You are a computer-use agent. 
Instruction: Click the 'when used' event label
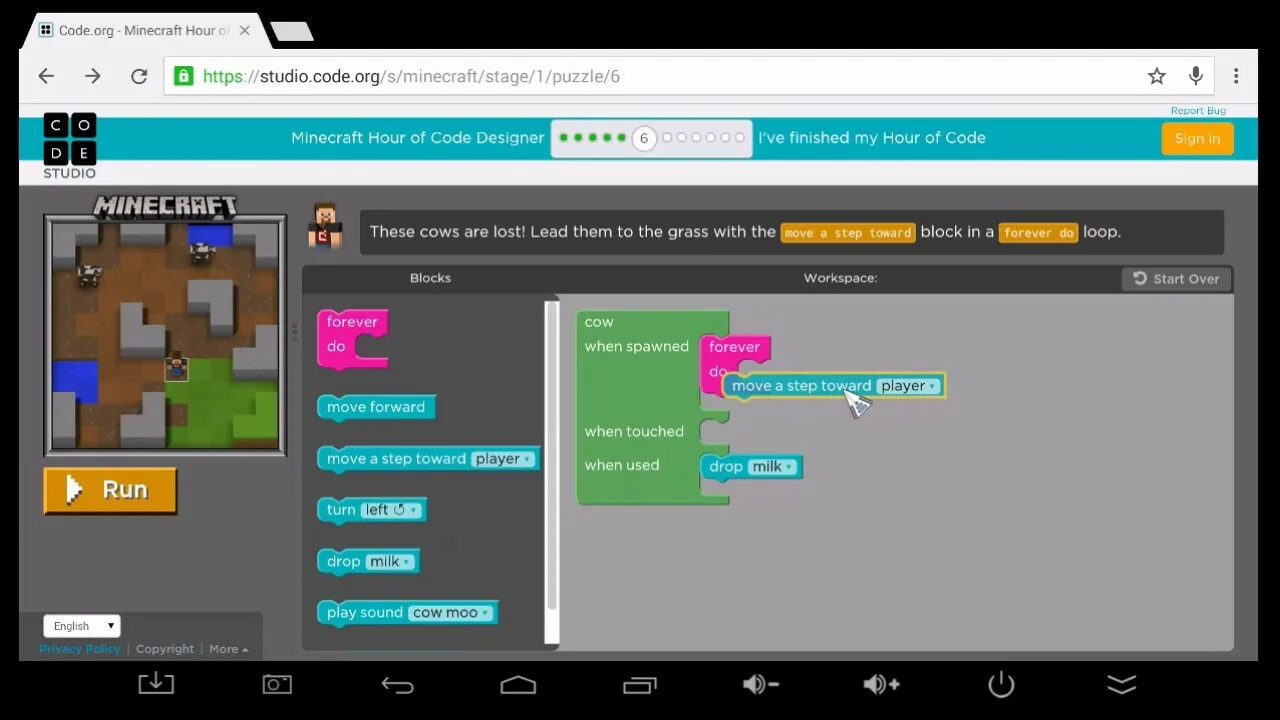click(622, 465)
